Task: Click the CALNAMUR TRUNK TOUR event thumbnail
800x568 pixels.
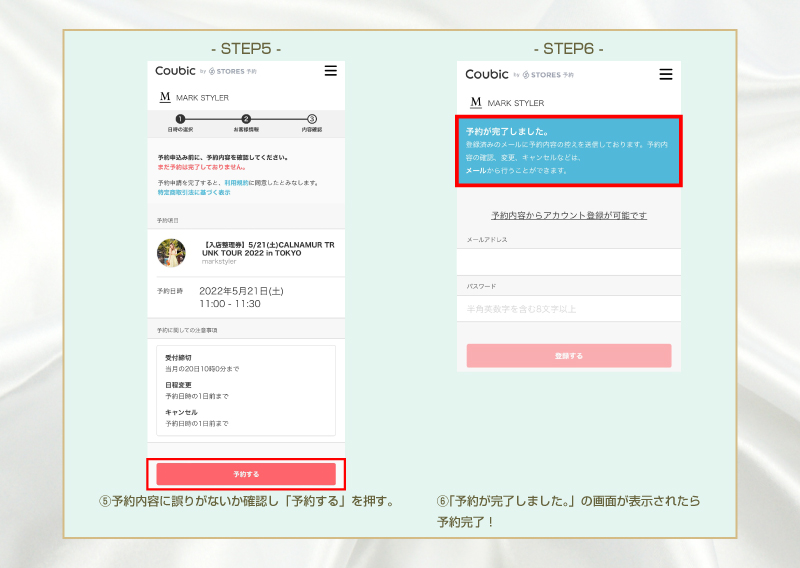Action: click(x=171, y=252)
